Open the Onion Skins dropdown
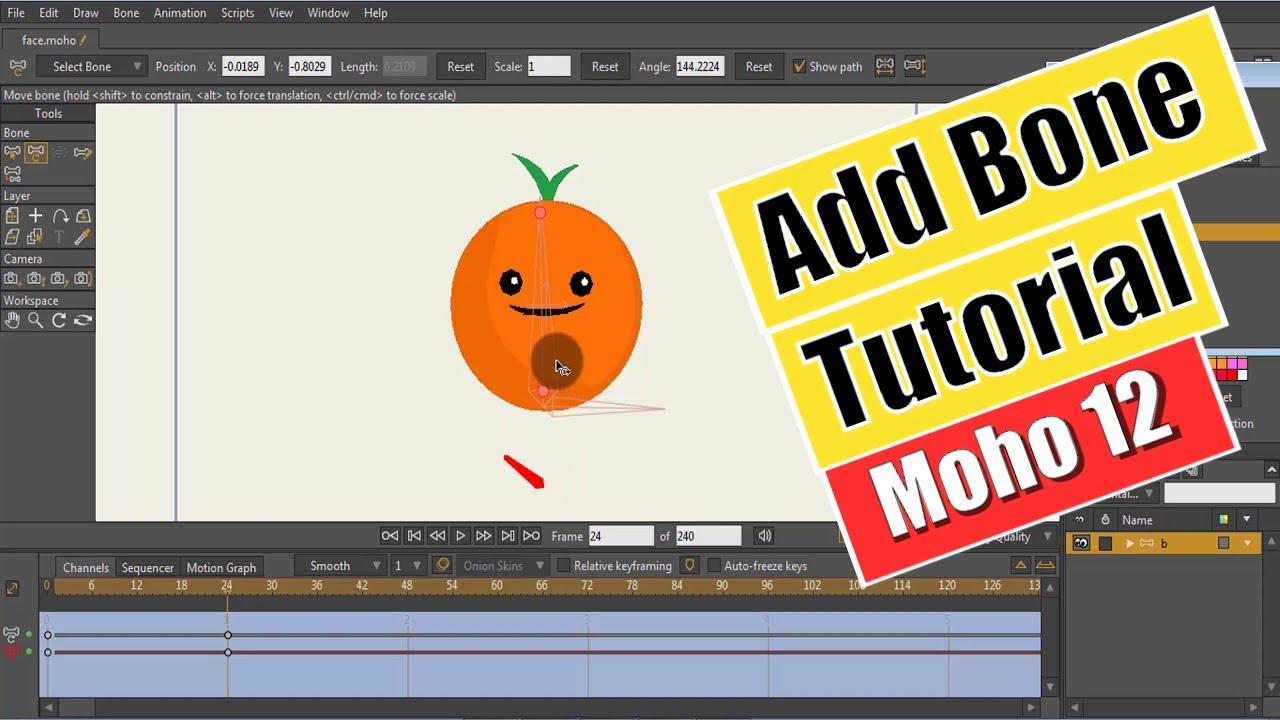 (x=502, y=565)
